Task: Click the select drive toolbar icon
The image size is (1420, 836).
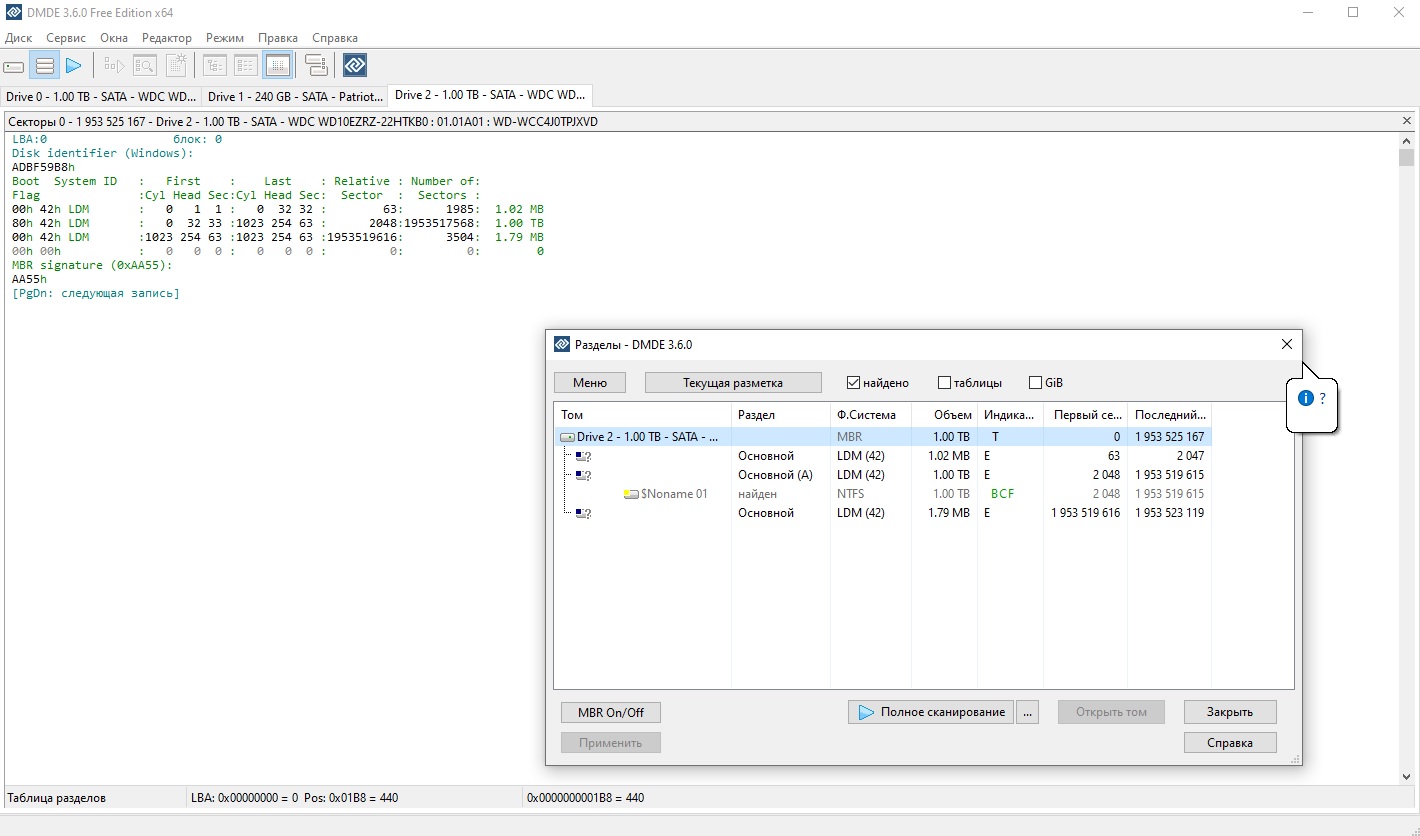Action: pyautogui.click(x=14, y=66)
